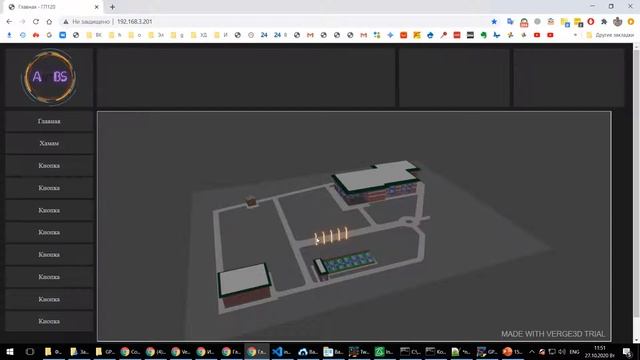This screenshot has height=360, width=640.
Task: Open the Notepad++ taskbar item
Action: [x=460, y=351]
